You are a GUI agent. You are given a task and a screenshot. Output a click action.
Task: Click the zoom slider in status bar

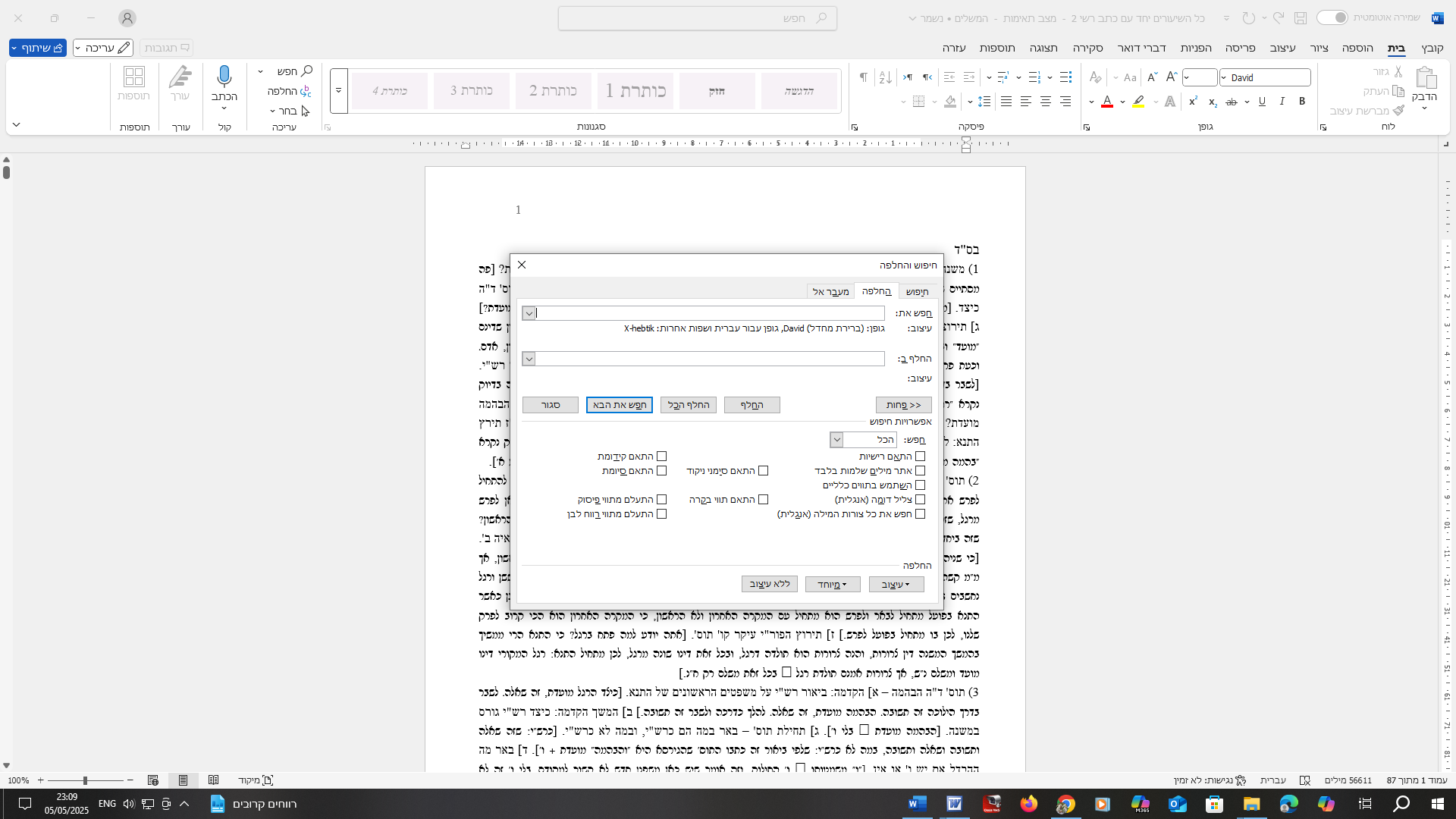[x=86, y=780]
